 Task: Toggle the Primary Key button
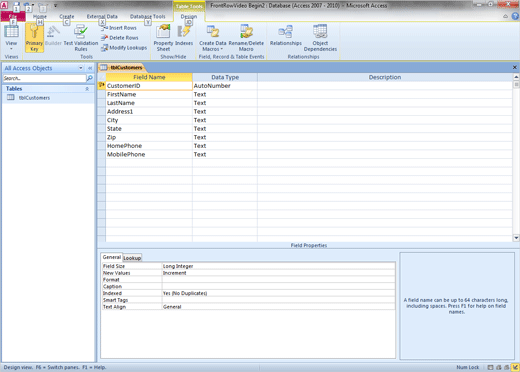[34, 37]
